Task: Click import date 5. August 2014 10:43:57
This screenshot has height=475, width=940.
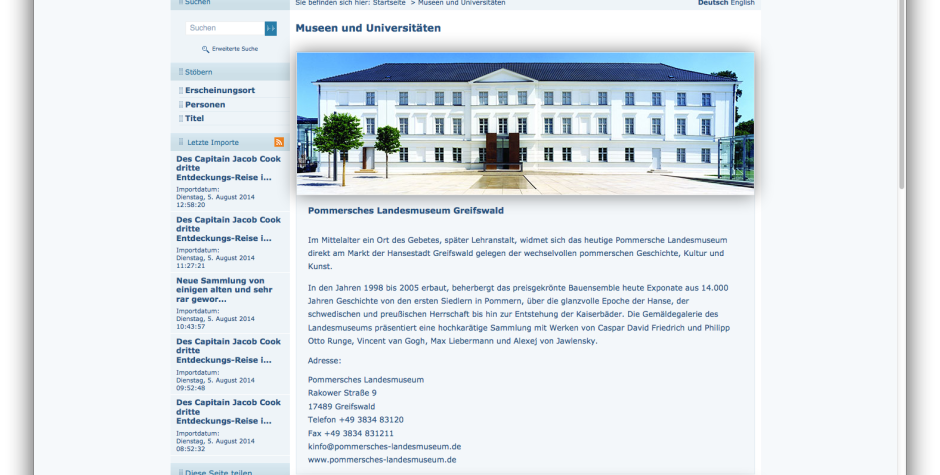Action: pyautogui.click(x=215, y=319)
